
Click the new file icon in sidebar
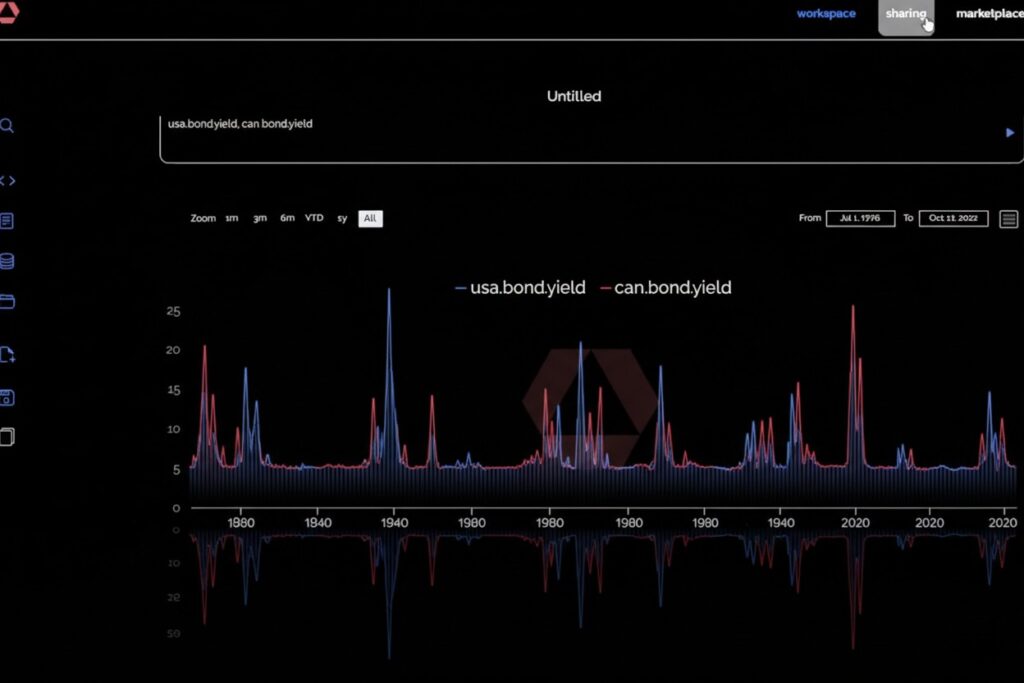tap(7, 354)
